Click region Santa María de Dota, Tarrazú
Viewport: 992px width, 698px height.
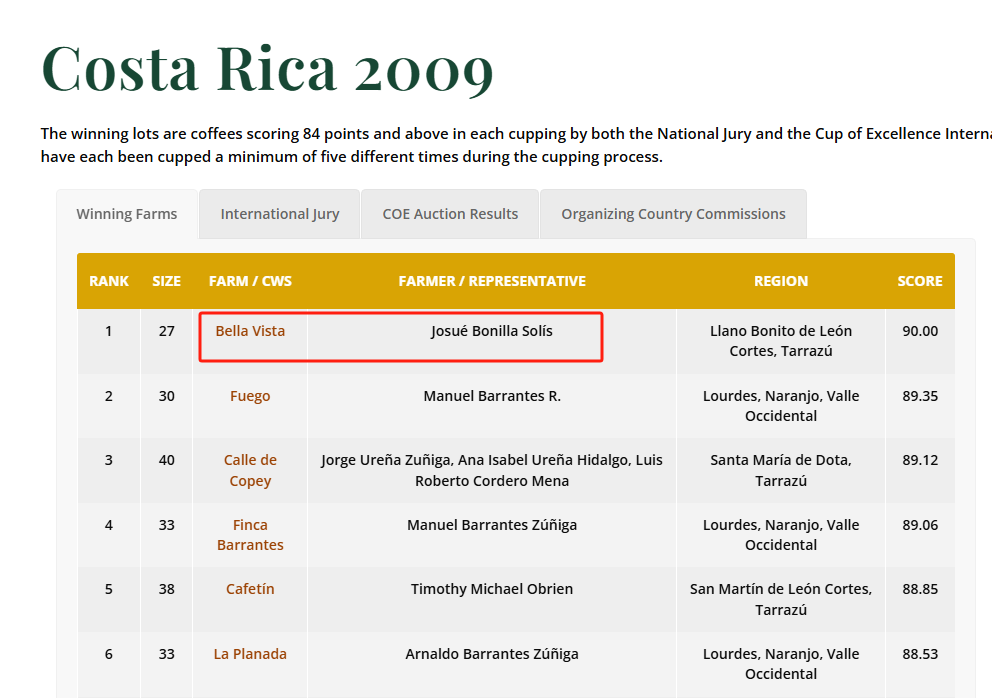click(781, 470)
